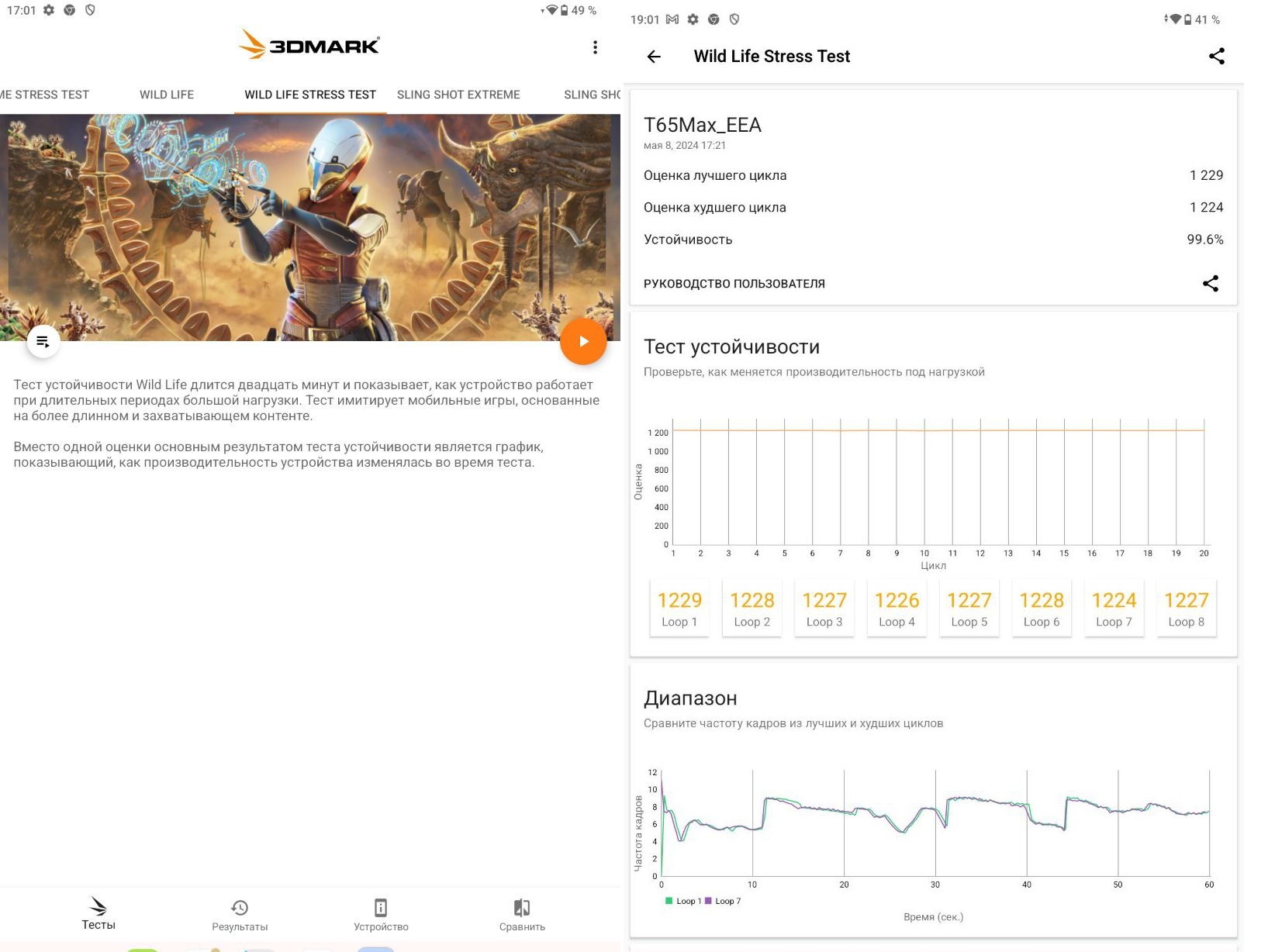Click the Оценка лучшего цикла row label
The height and width of the screenshot is (952, 1275).
coord(715,175)
